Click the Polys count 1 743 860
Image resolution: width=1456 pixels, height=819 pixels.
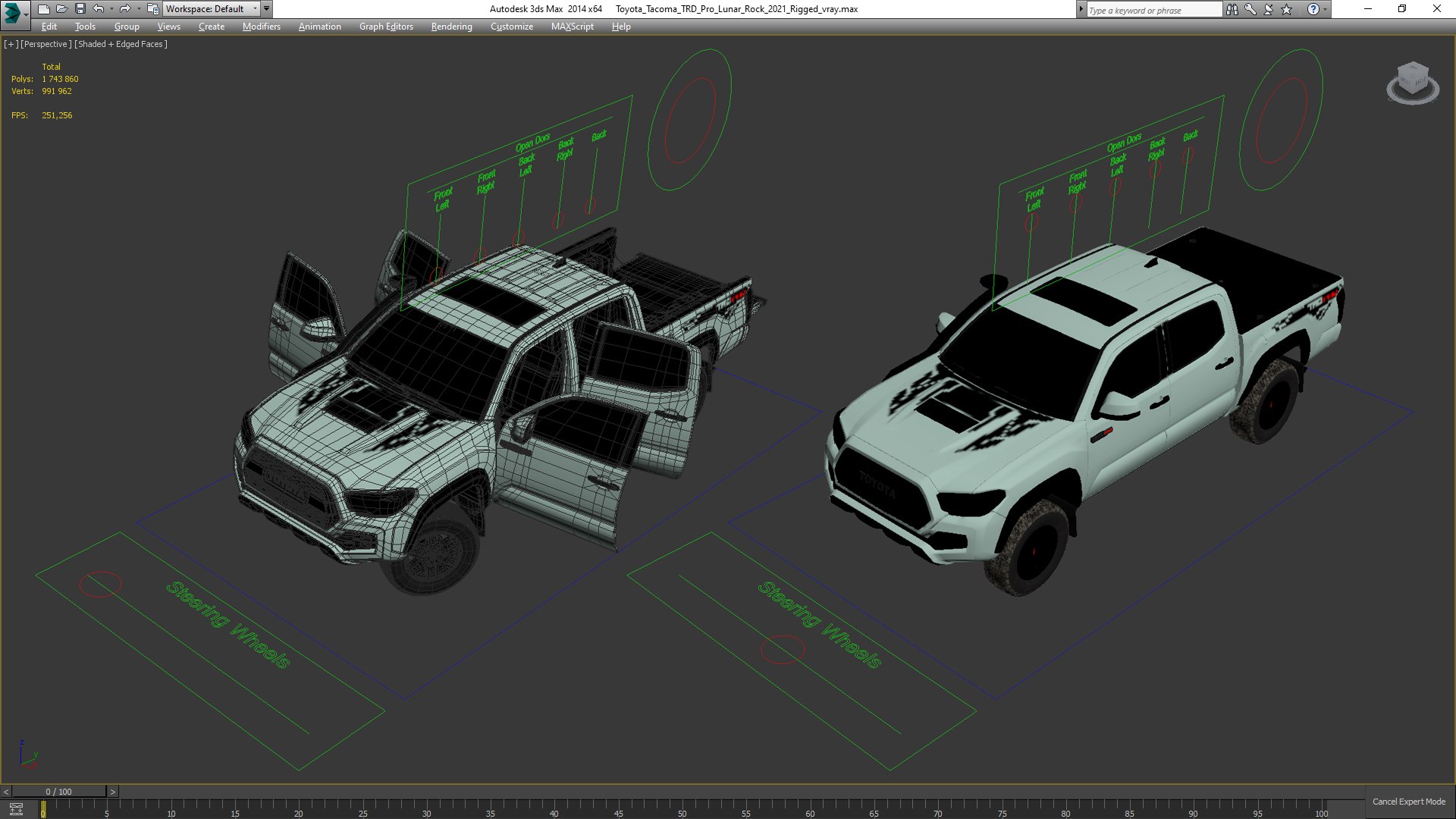pyautogui.click(x=60, y=79)
